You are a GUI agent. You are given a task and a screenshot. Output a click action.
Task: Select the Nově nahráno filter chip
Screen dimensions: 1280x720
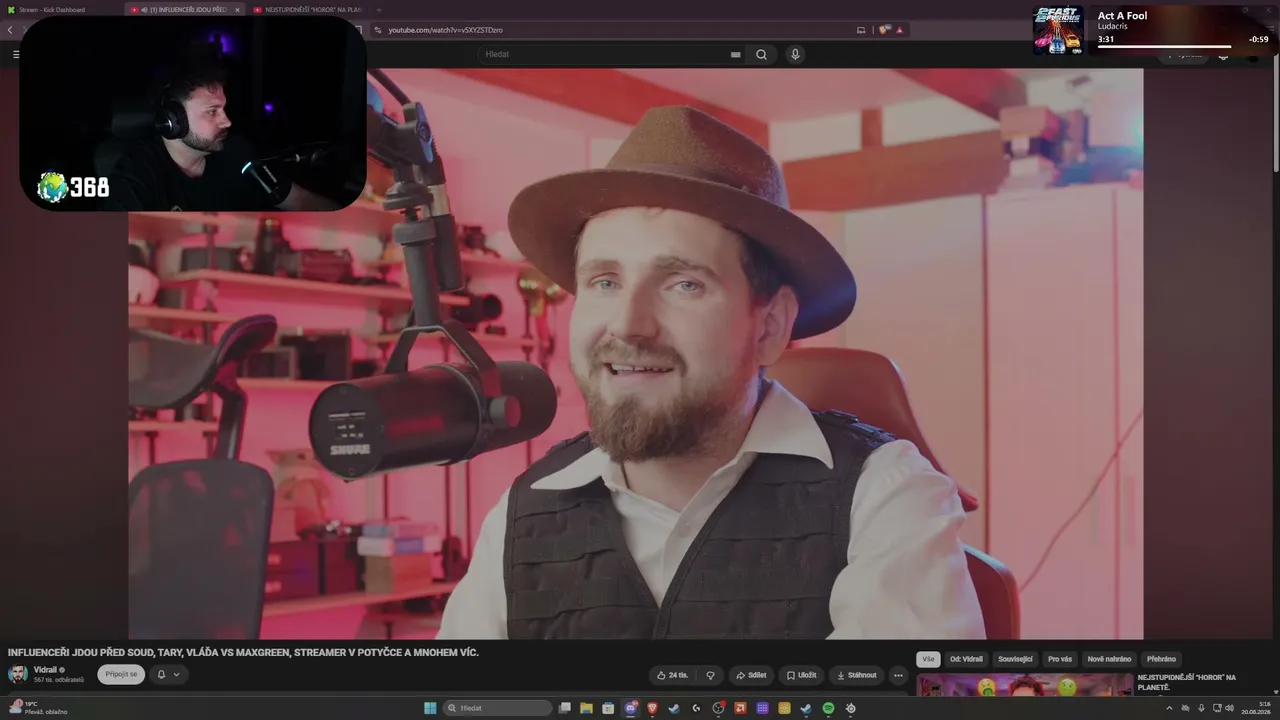click(x=1109, y=659)
